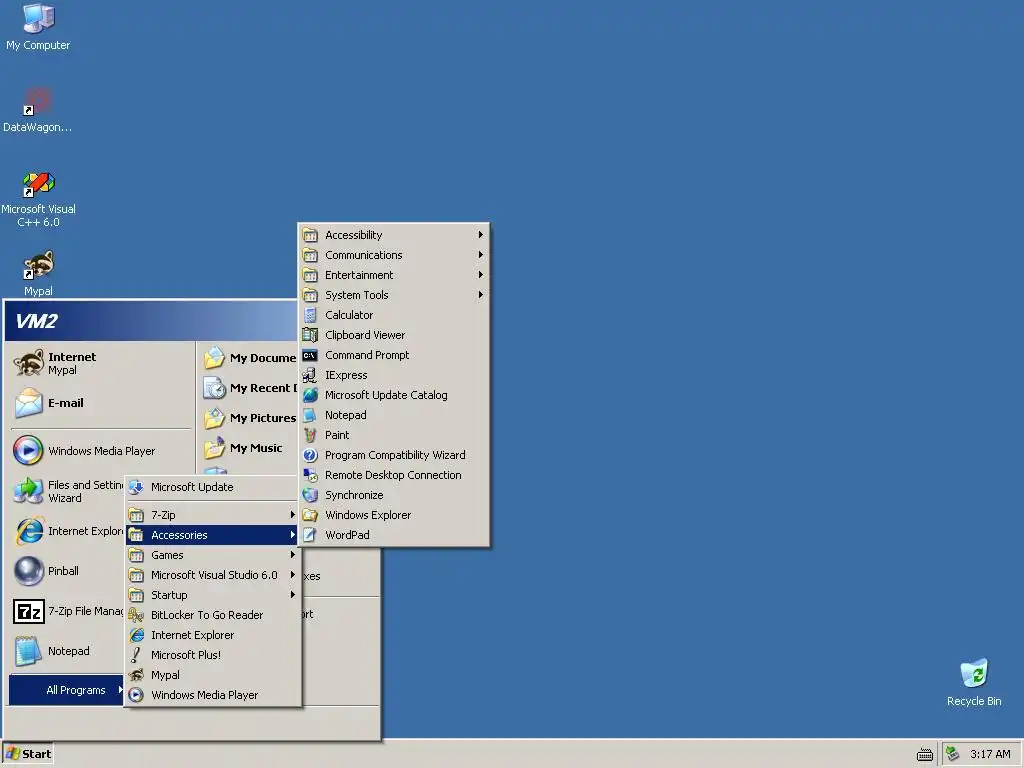The image size is (1024, 768).
Task: Open Internet Explorer in All Programs list
Action: (x=213, y=635)
